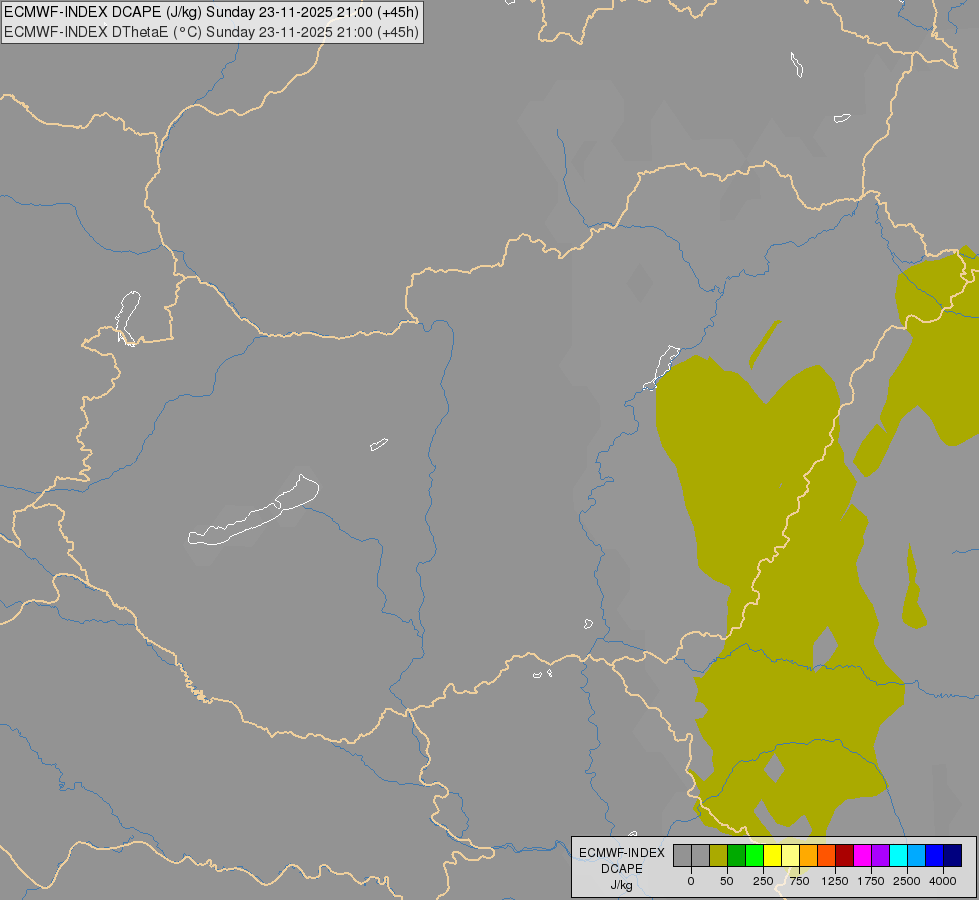Click the 750 legend value
The width and height of the screenshot is (979, 900).
click(x=799, y=881)
